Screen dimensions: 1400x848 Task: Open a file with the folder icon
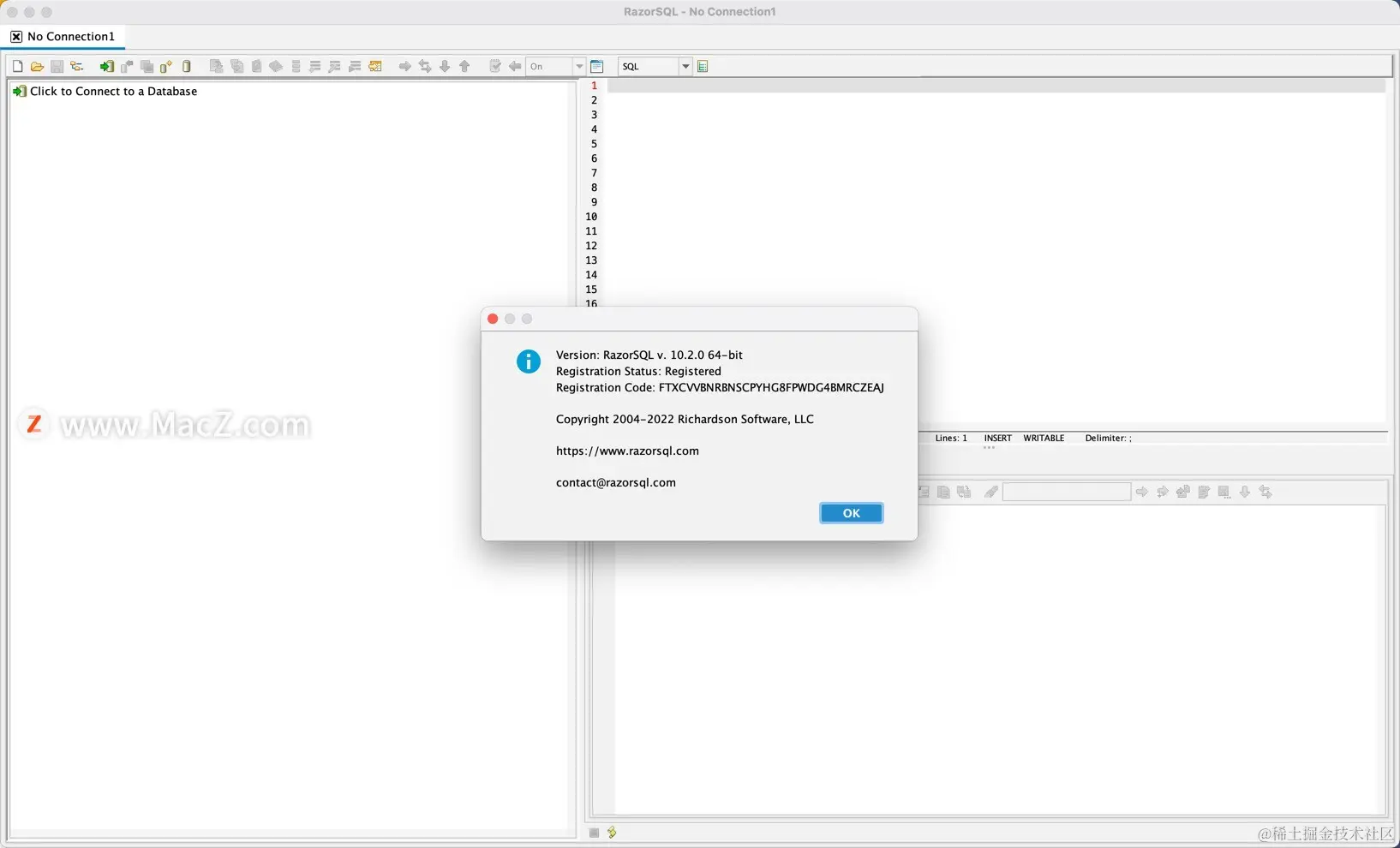tap(37, 66)
